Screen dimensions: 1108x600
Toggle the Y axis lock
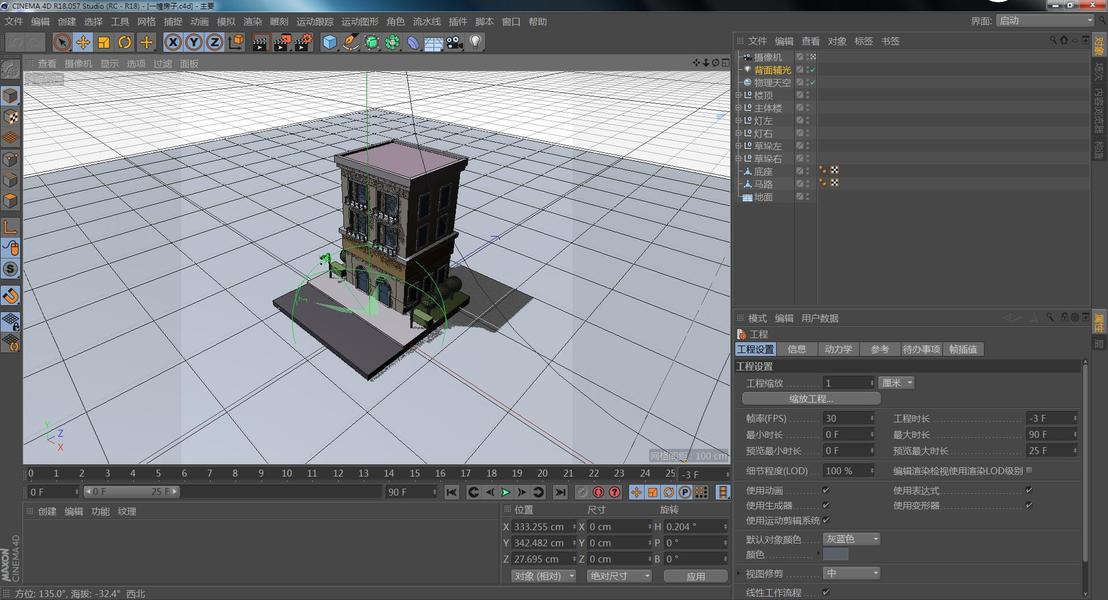194,43
